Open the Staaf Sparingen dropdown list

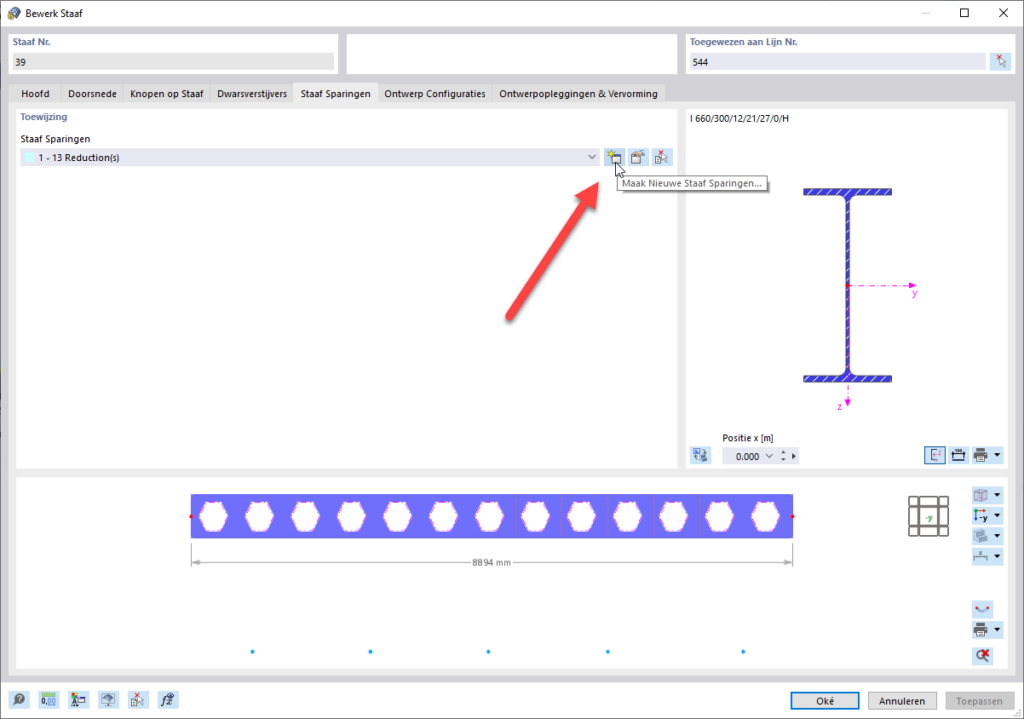591,157
